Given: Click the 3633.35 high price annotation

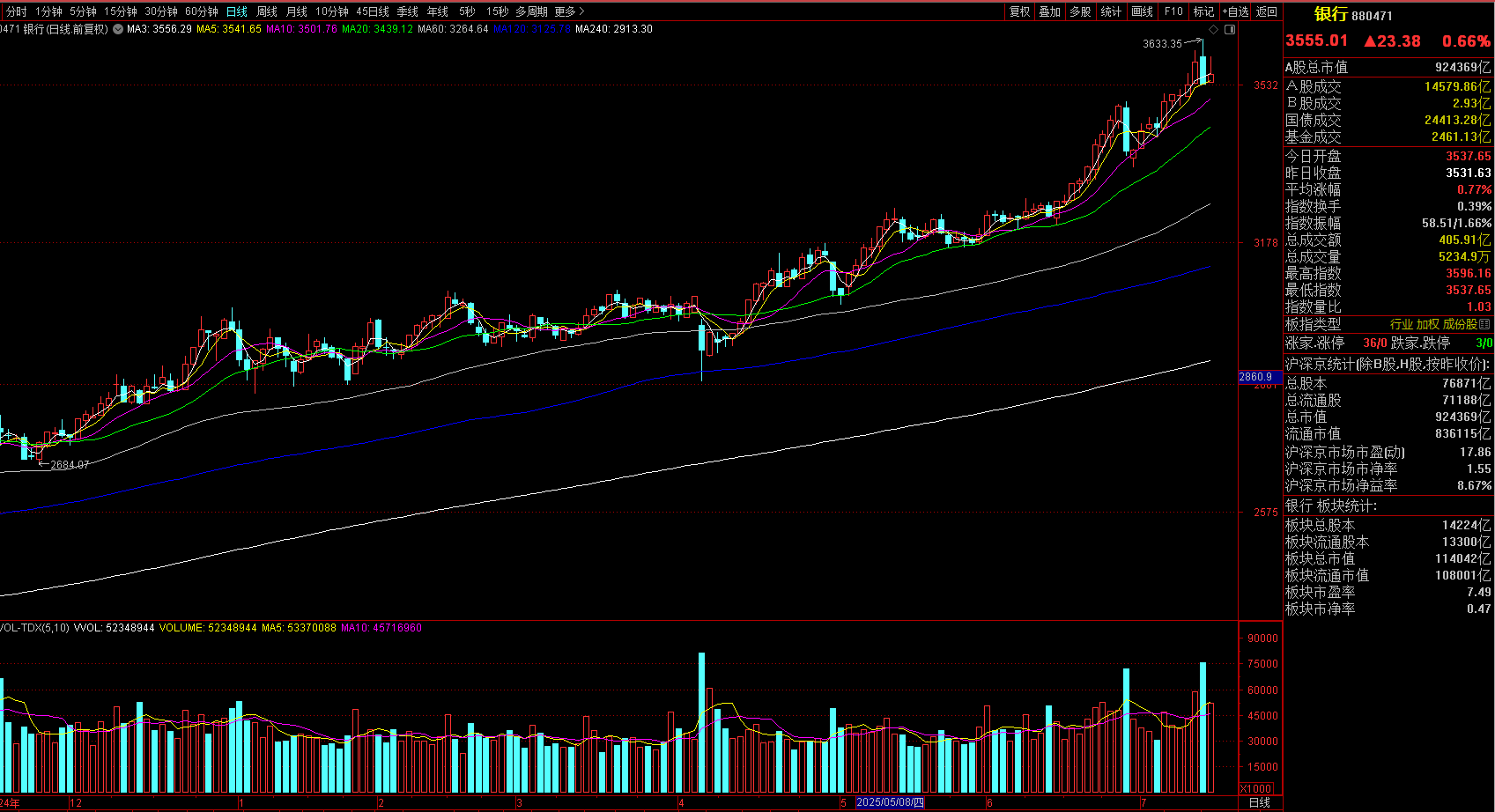Looking at the screenshot, I should (x=1162, y=44).
